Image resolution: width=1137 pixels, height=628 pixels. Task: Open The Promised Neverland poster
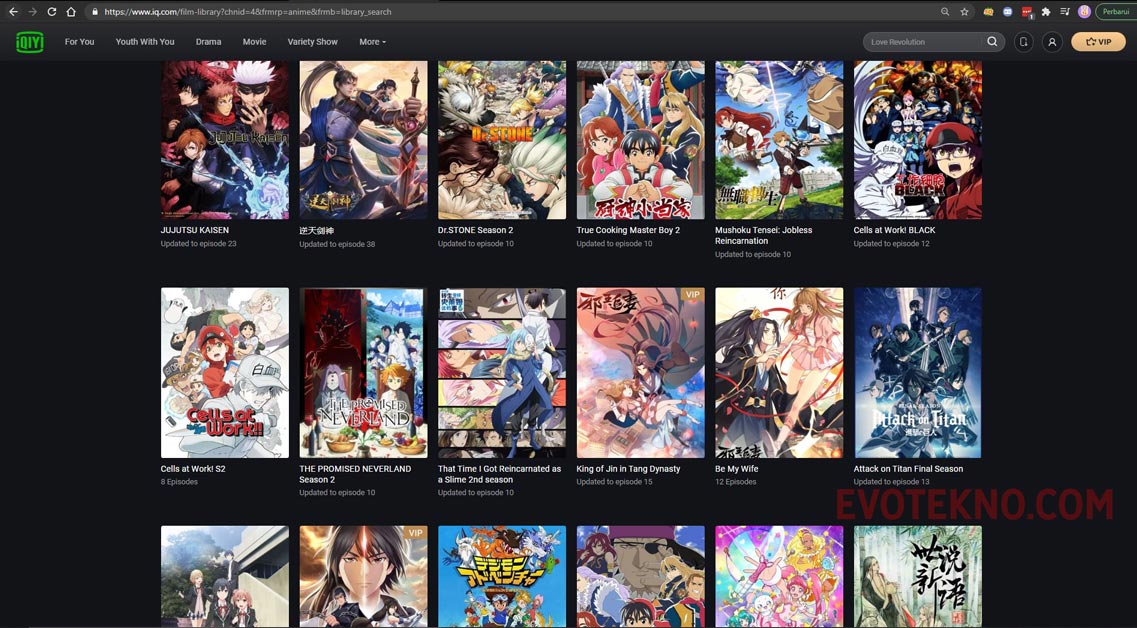click(x=363, y=373)
